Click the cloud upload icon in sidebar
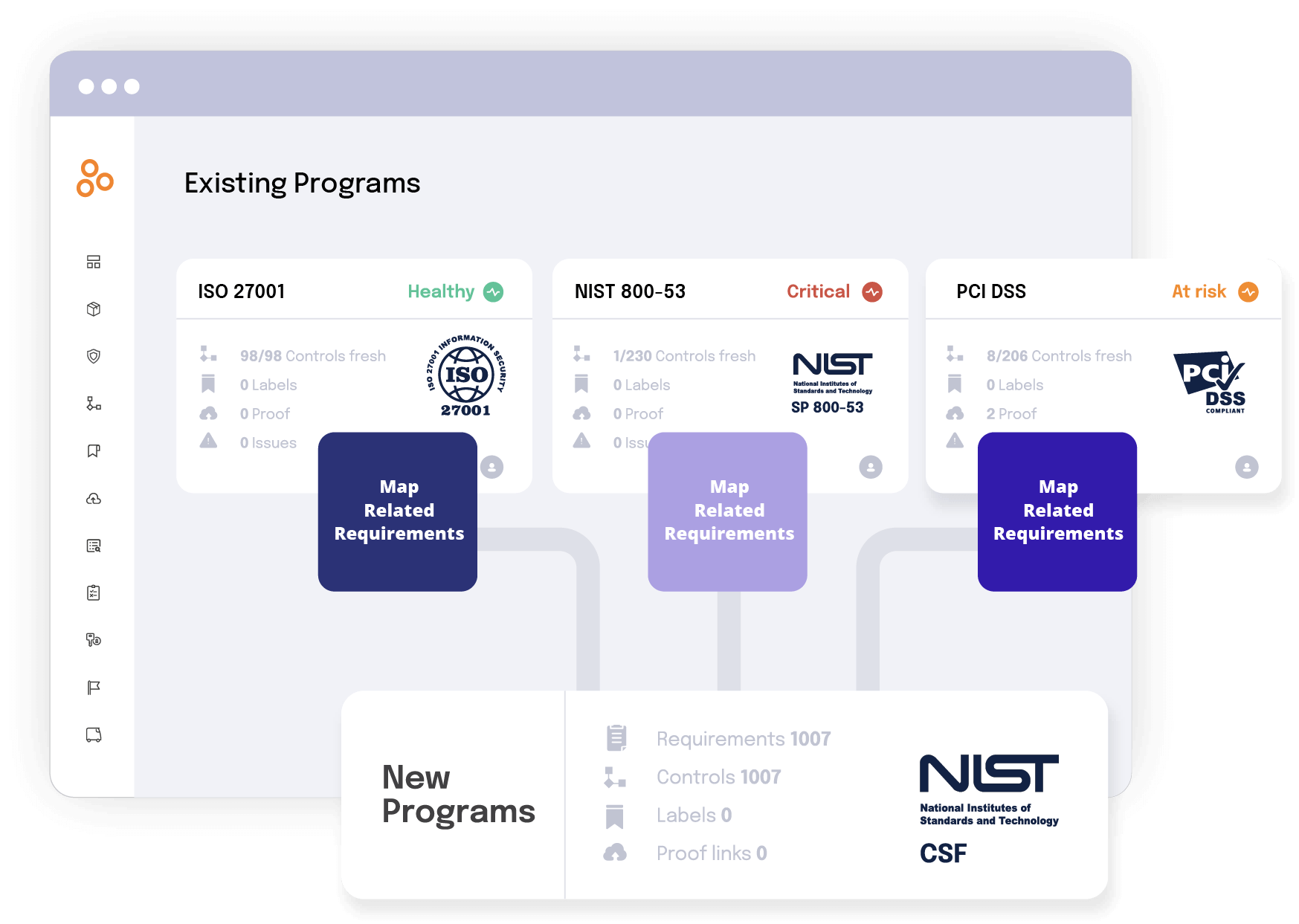The width and height of the screenshot is (1299, 924). click(94, 498)
